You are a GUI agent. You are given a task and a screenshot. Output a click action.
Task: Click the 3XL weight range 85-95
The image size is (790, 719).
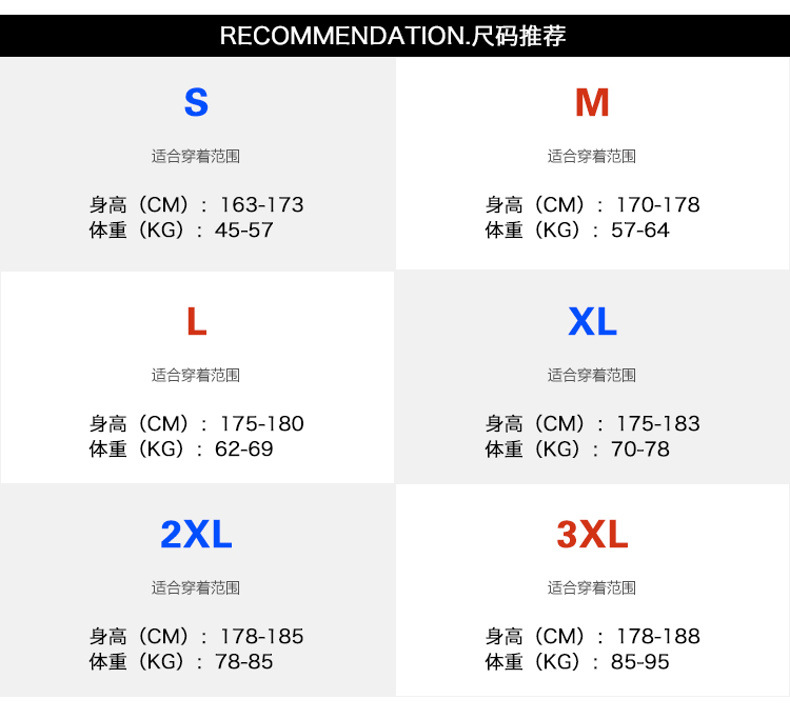640,662
